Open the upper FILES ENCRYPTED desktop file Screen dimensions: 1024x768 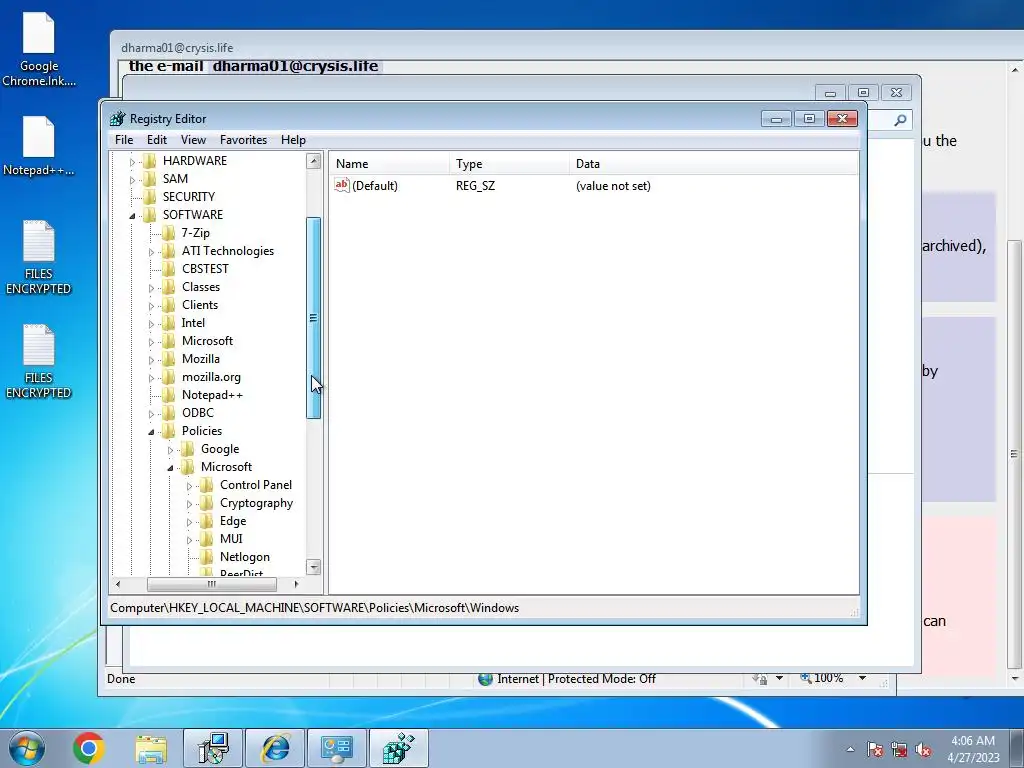point(39,257)
